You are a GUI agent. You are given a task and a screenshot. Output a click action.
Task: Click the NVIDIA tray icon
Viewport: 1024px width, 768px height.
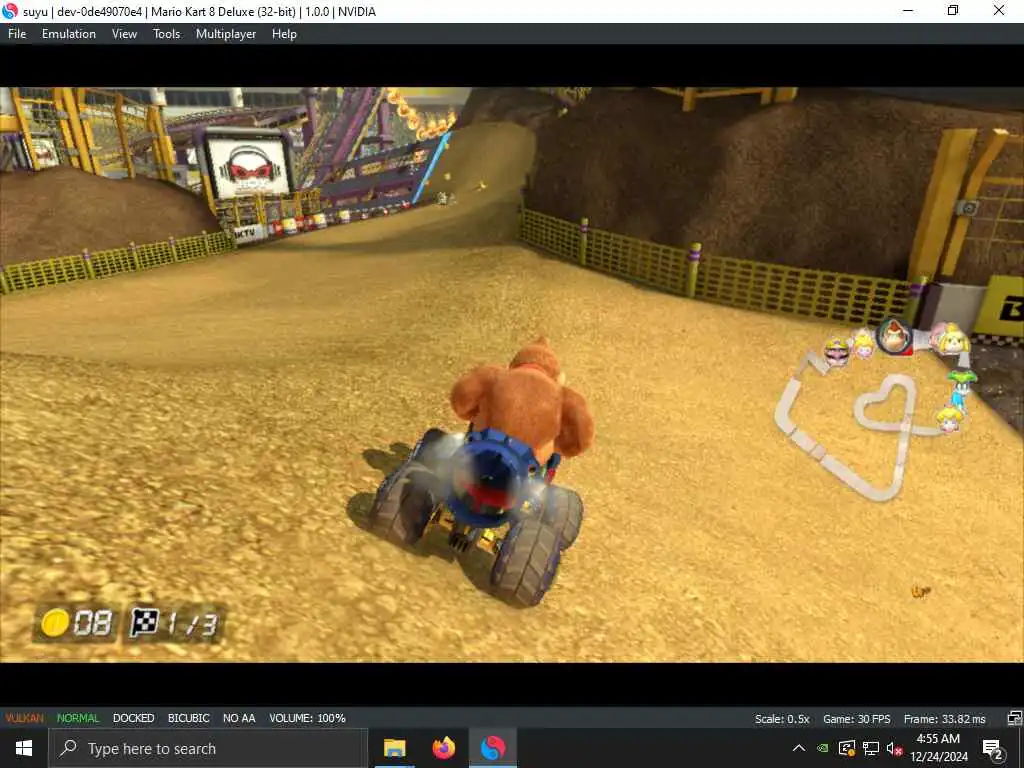coord(823,748)
